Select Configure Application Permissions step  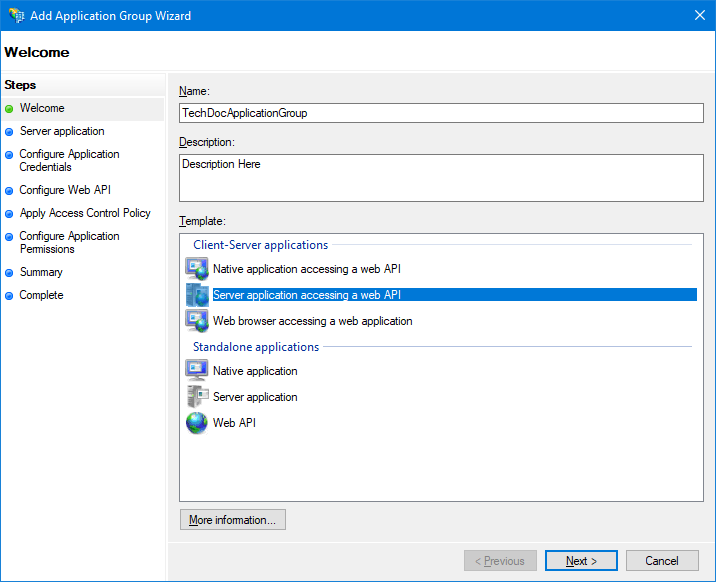click(x=69, y=242)
